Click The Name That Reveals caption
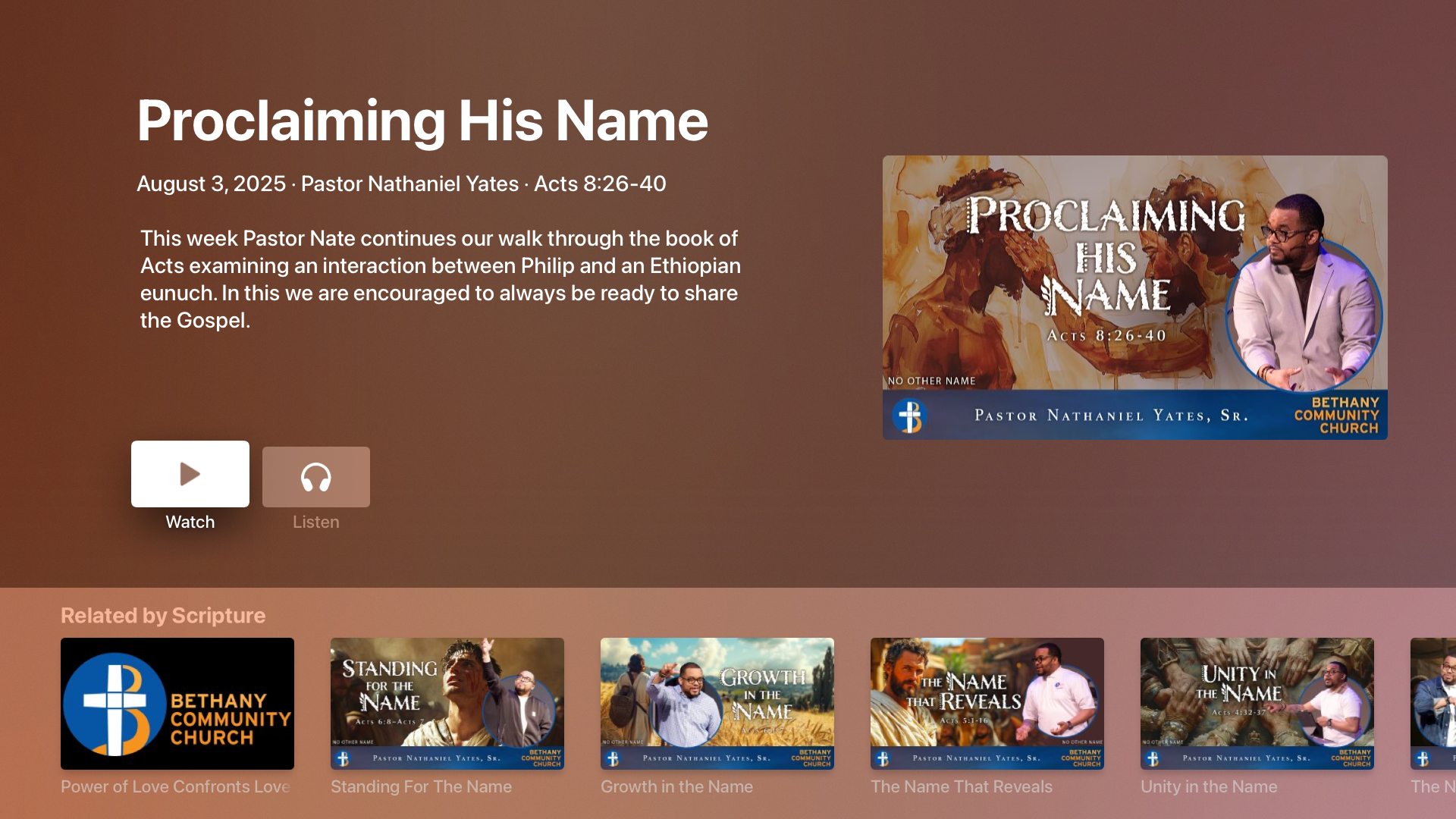 click(x=962, y=787)
